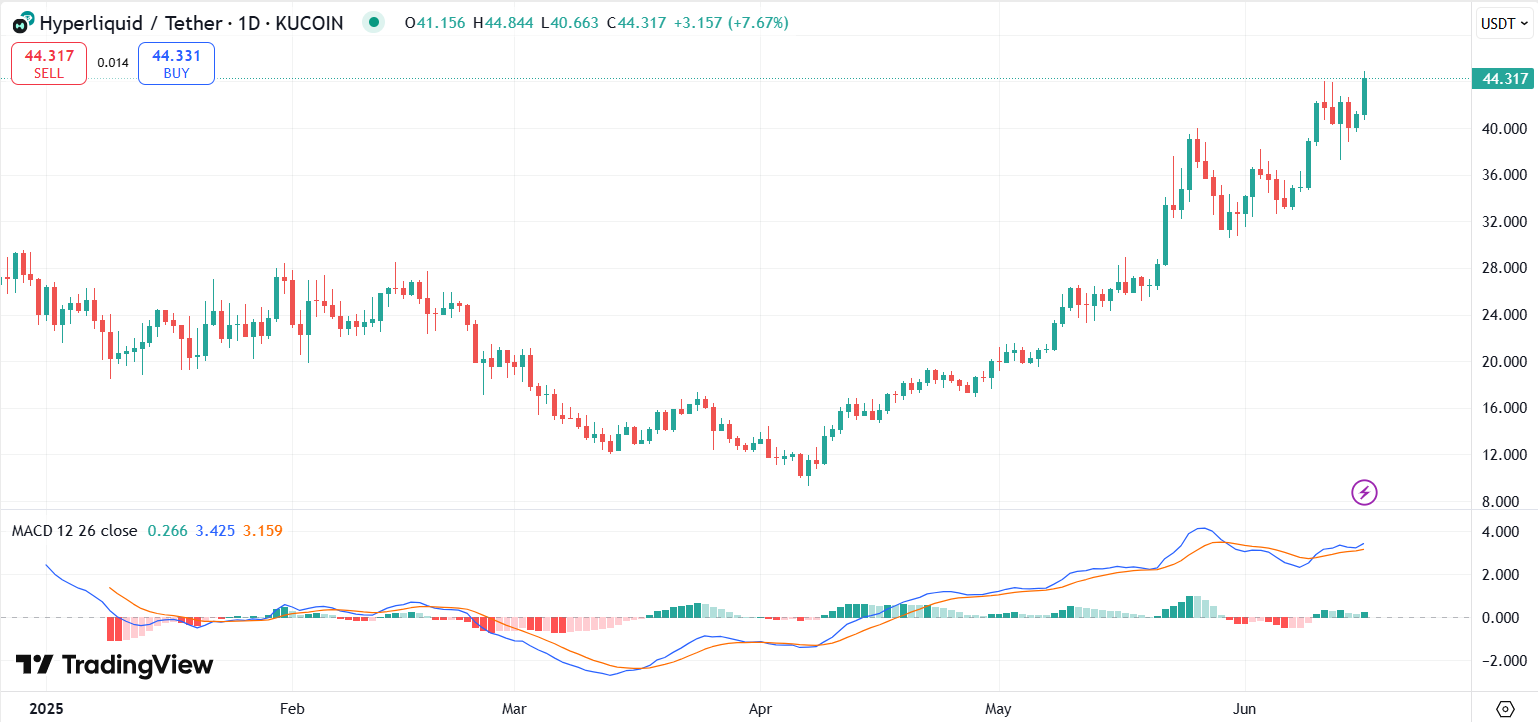Open the USDT currency dropdown

(1505, 22)
